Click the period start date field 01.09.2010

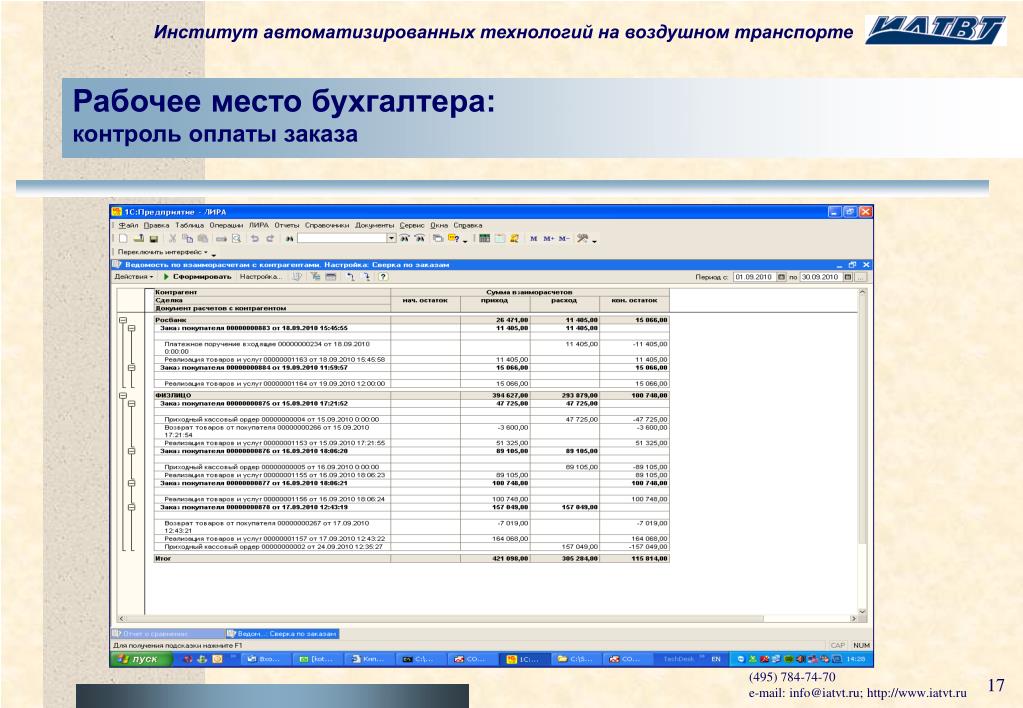[x=754, y=277]
